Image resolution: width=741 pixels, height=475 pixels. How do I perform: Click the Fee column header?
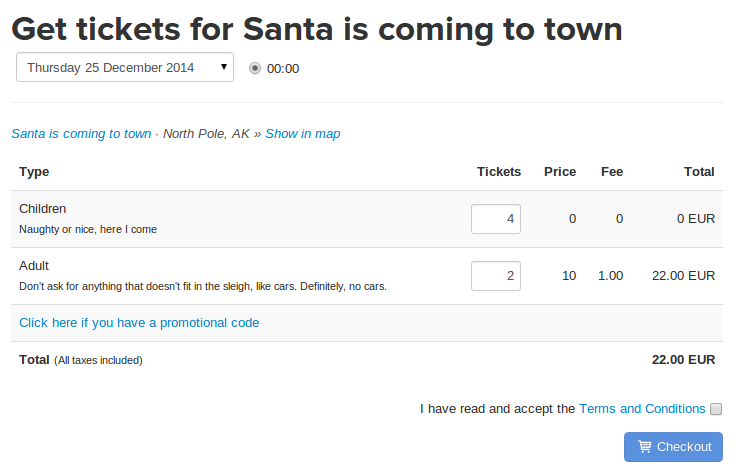coord(612,172)
